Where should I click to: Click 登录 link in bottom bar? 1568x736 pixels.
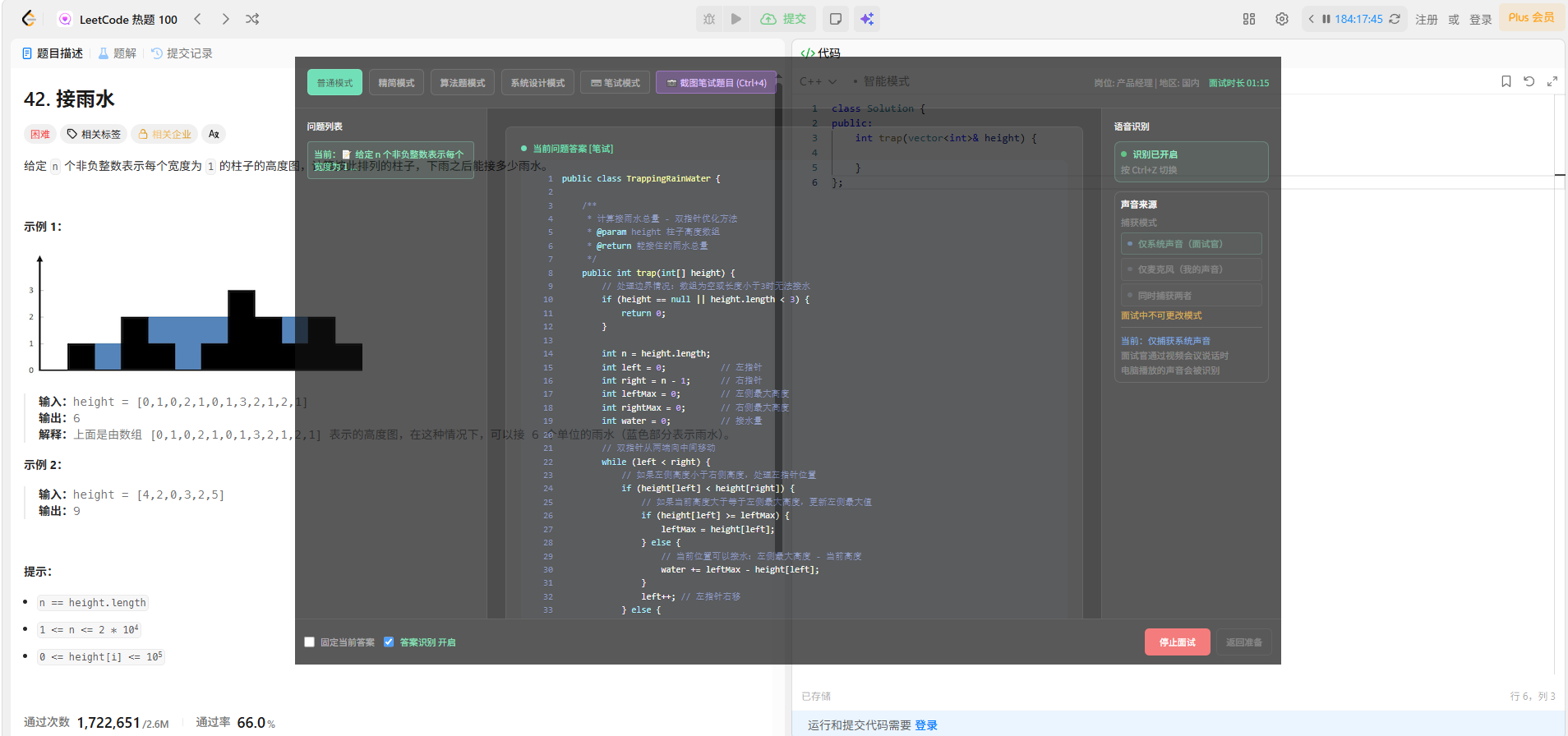[926, 725]
